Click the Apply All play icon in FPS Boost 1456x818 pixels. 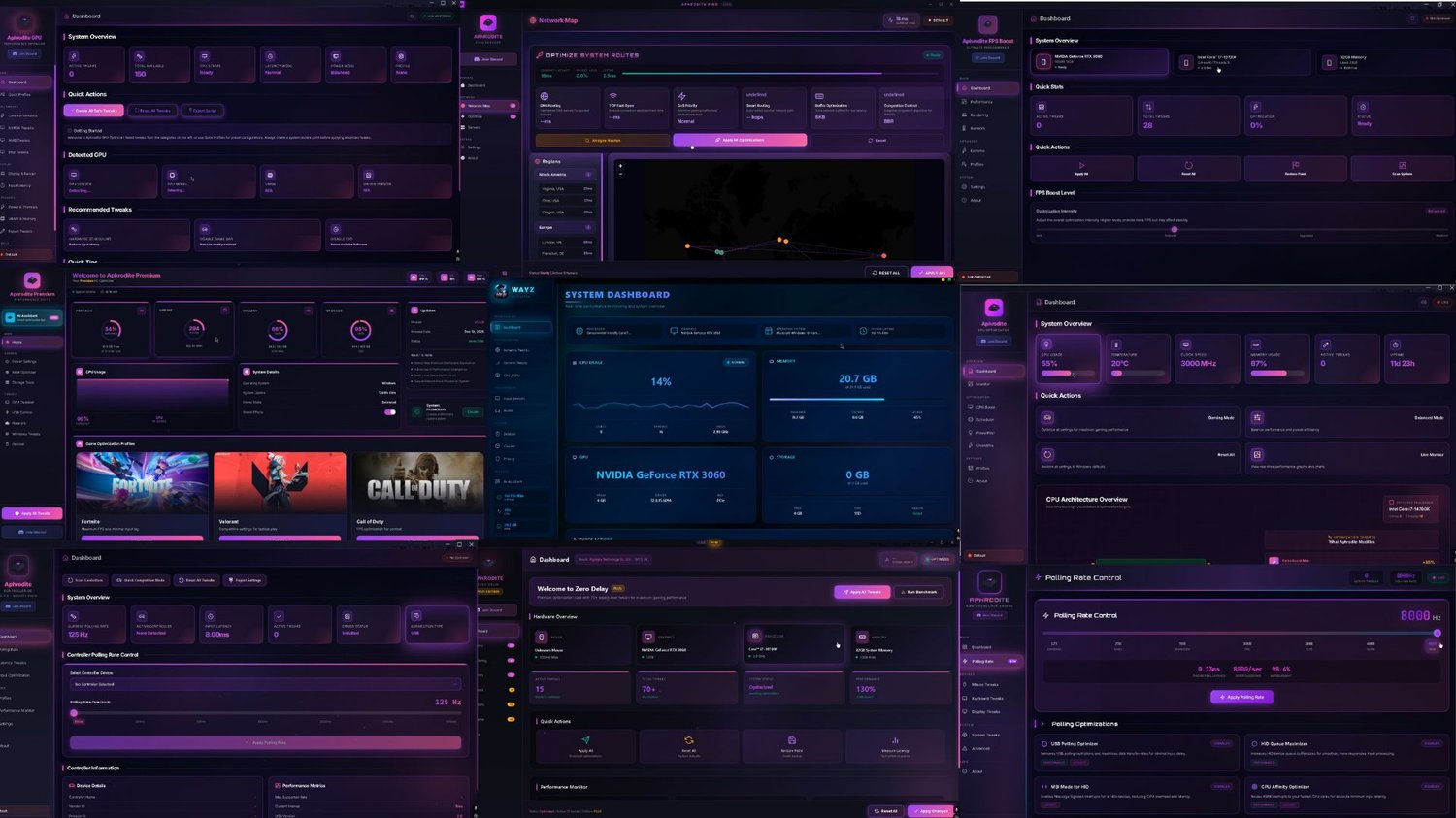[1081, 165]
